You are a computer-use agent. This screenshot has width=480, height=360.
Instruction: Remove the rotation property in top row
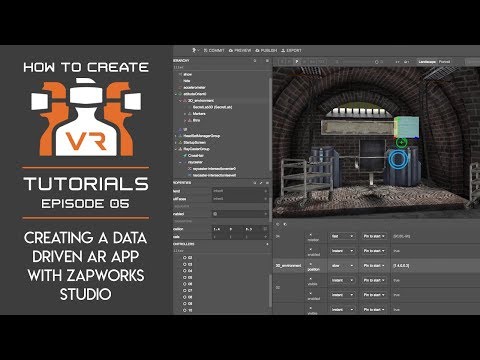coord(311,234)
